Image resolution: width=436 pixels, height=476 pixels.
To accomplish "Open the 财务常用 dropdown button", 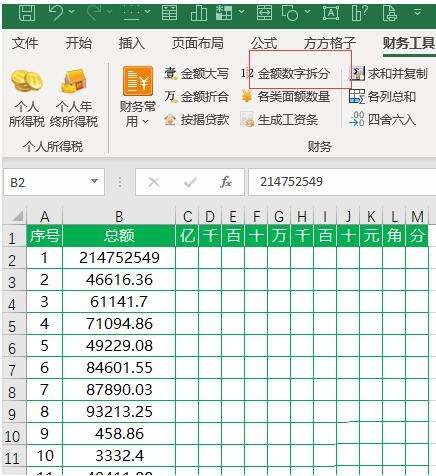I will click(x=138, y=97).
